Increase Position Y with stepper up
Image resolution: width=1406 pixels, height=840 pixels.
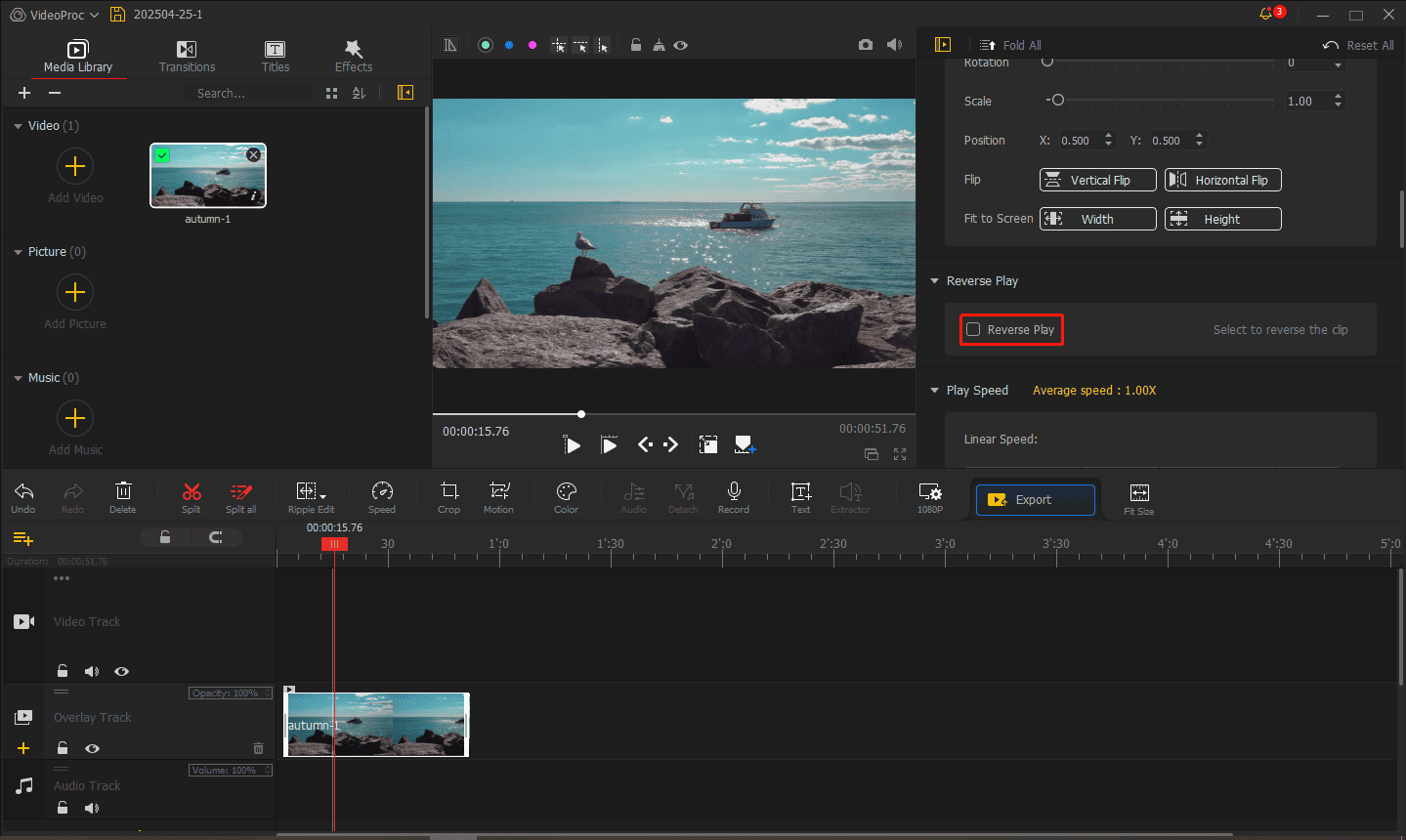click(1199, 136)
